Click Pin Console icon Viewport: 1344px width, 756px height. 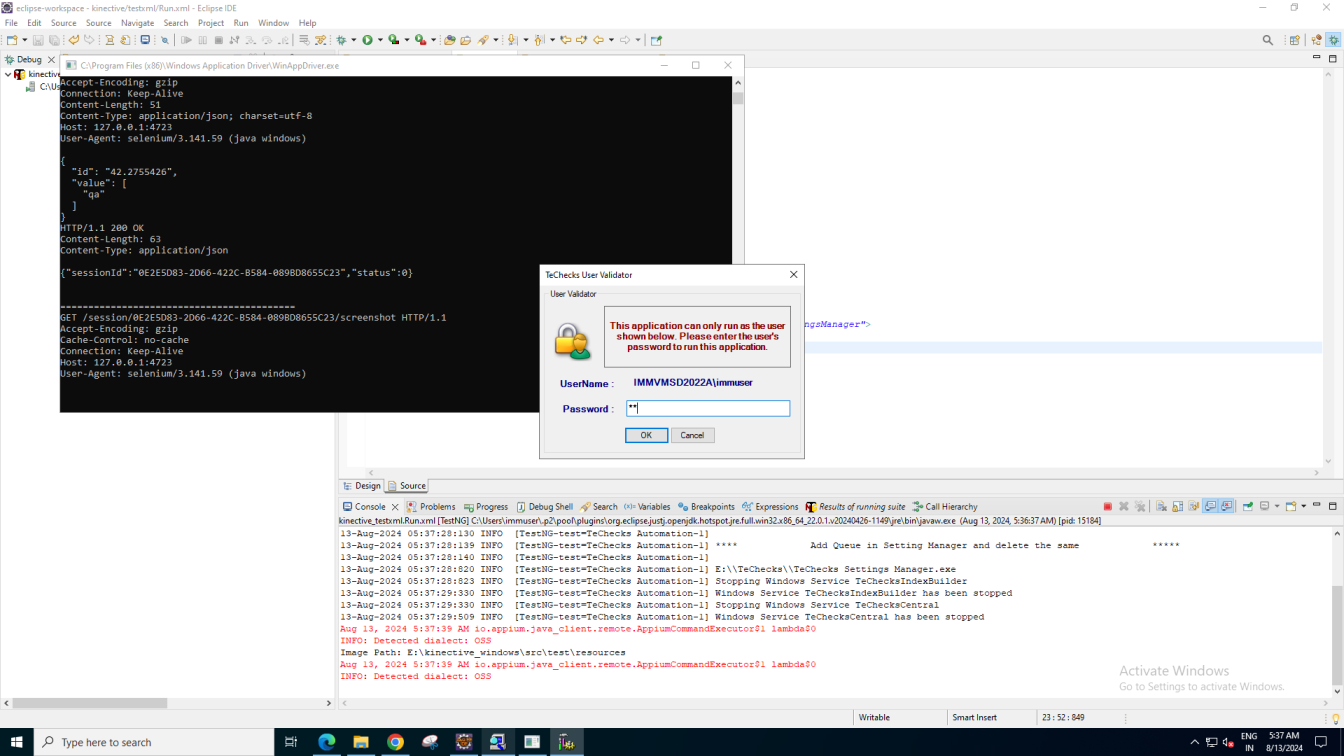1247,507
